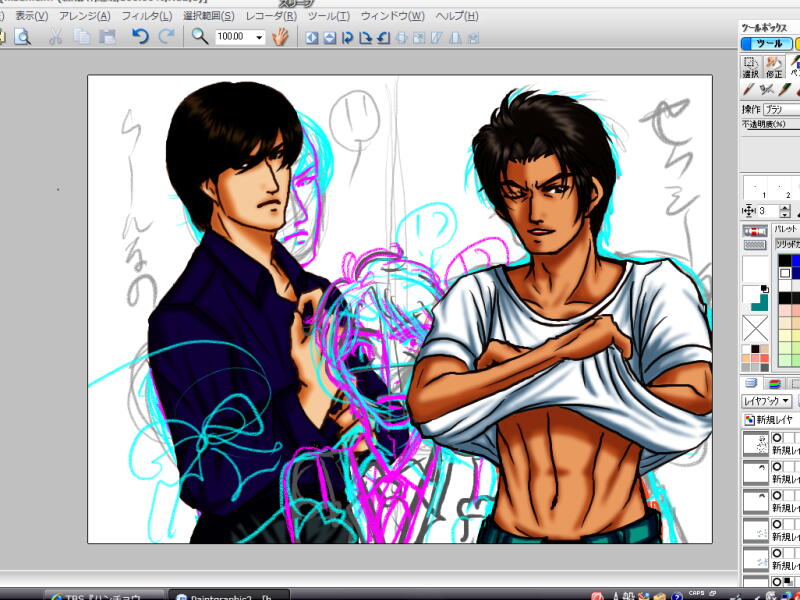
Task: Toggle visibility of the topmost layer
Action: pos(776,437)
